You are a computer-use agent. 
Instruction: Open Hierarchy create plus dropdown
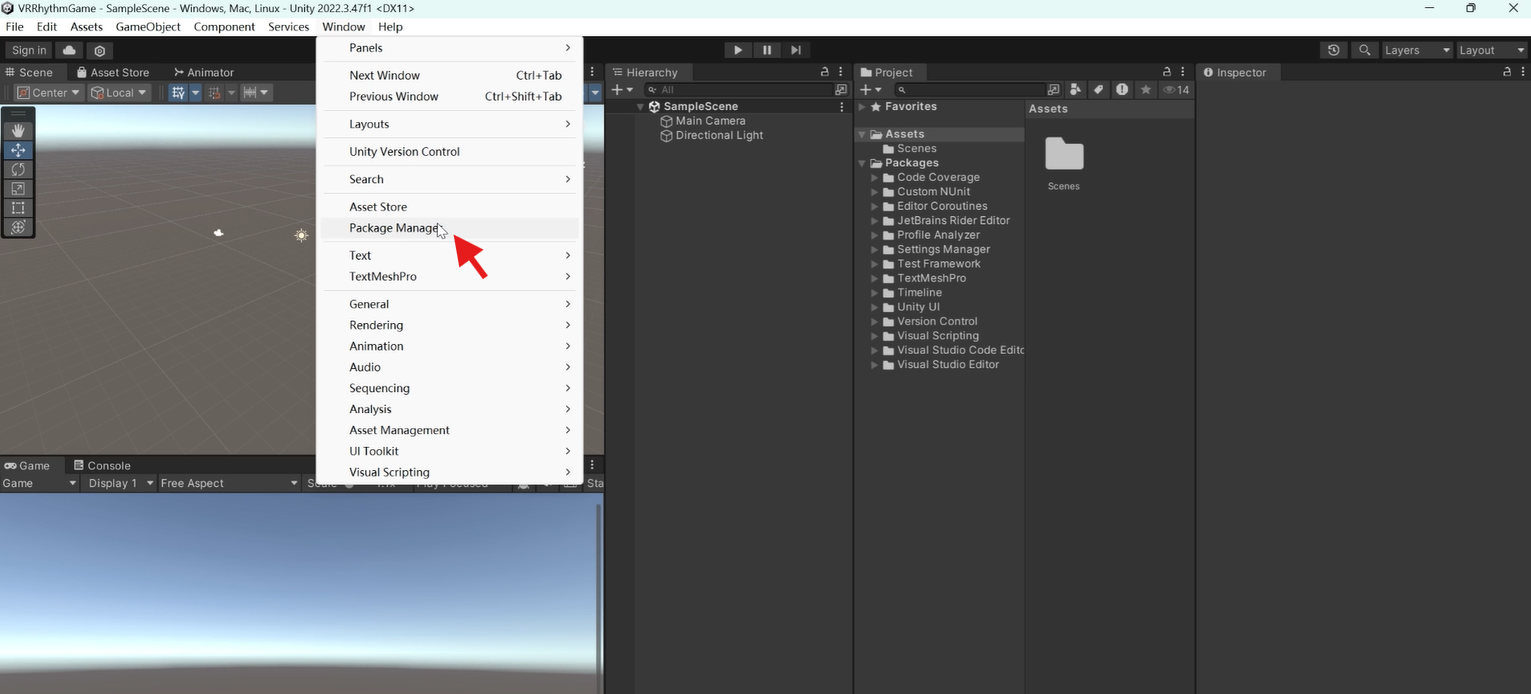(621, 90)
